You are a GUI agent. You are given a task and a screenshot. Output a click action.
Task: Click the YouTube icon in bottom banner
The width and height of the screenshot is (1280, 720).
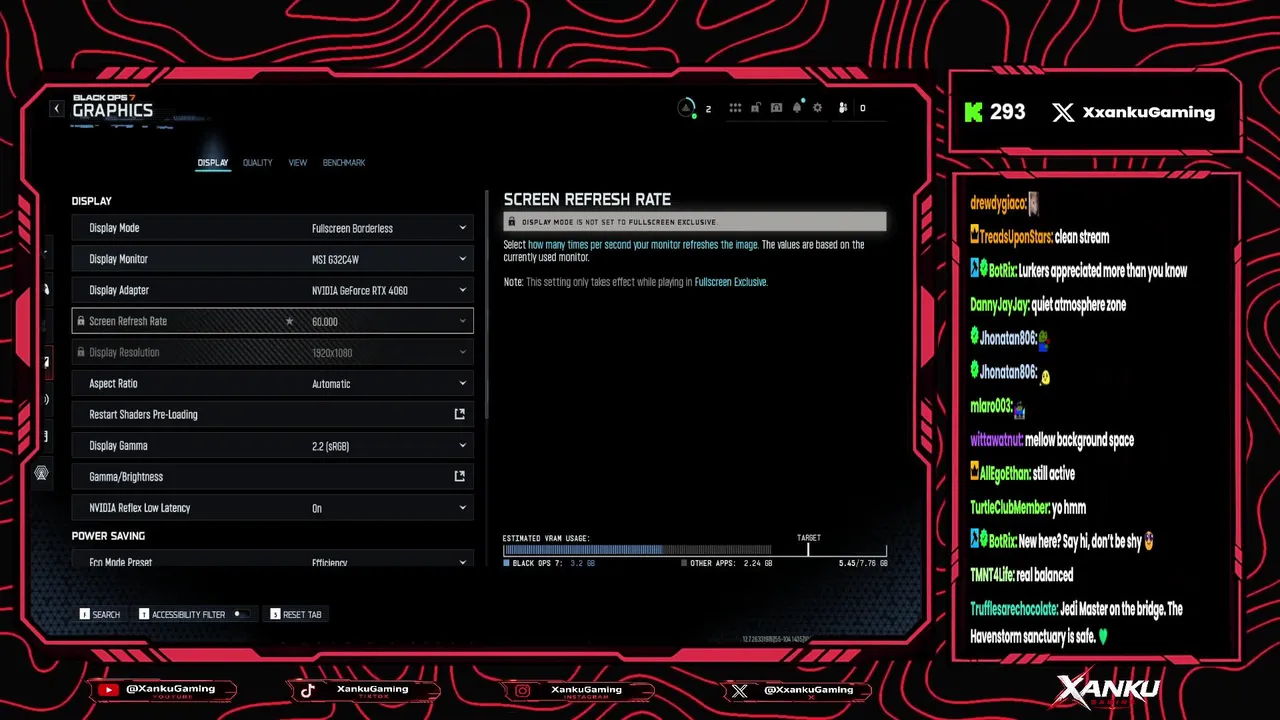(x=107, y=689)
